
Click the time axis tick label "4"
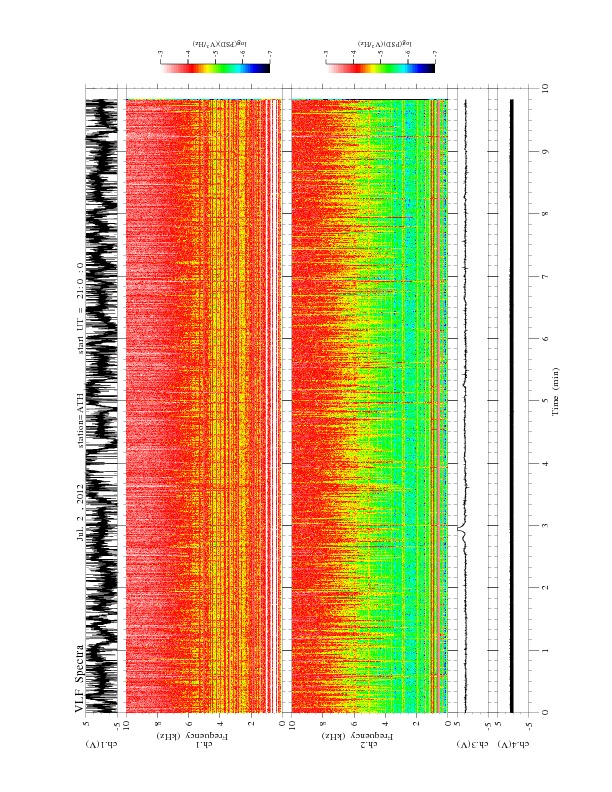pyautogui.click(x=545, y=463)
